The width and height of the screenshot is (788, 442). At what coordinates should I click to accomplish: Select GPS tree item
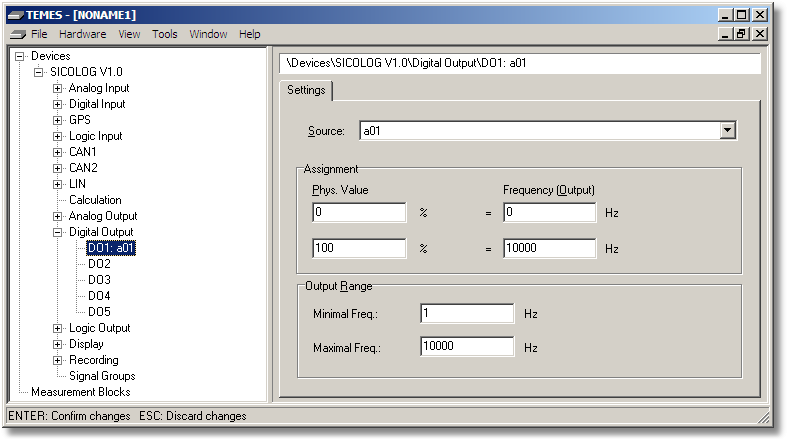point(80,120)
